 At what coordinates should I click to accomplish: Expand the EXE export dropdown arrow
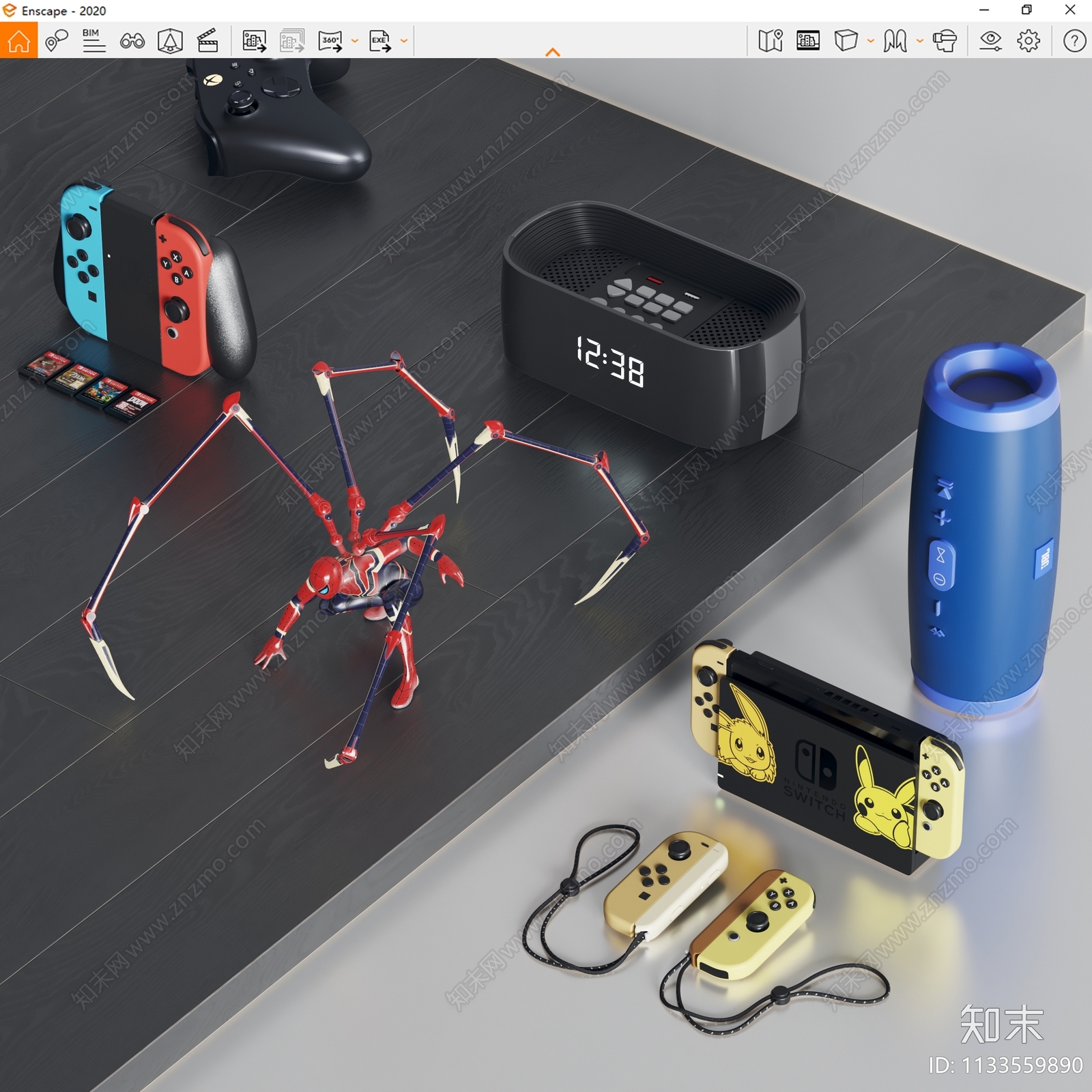404,41
